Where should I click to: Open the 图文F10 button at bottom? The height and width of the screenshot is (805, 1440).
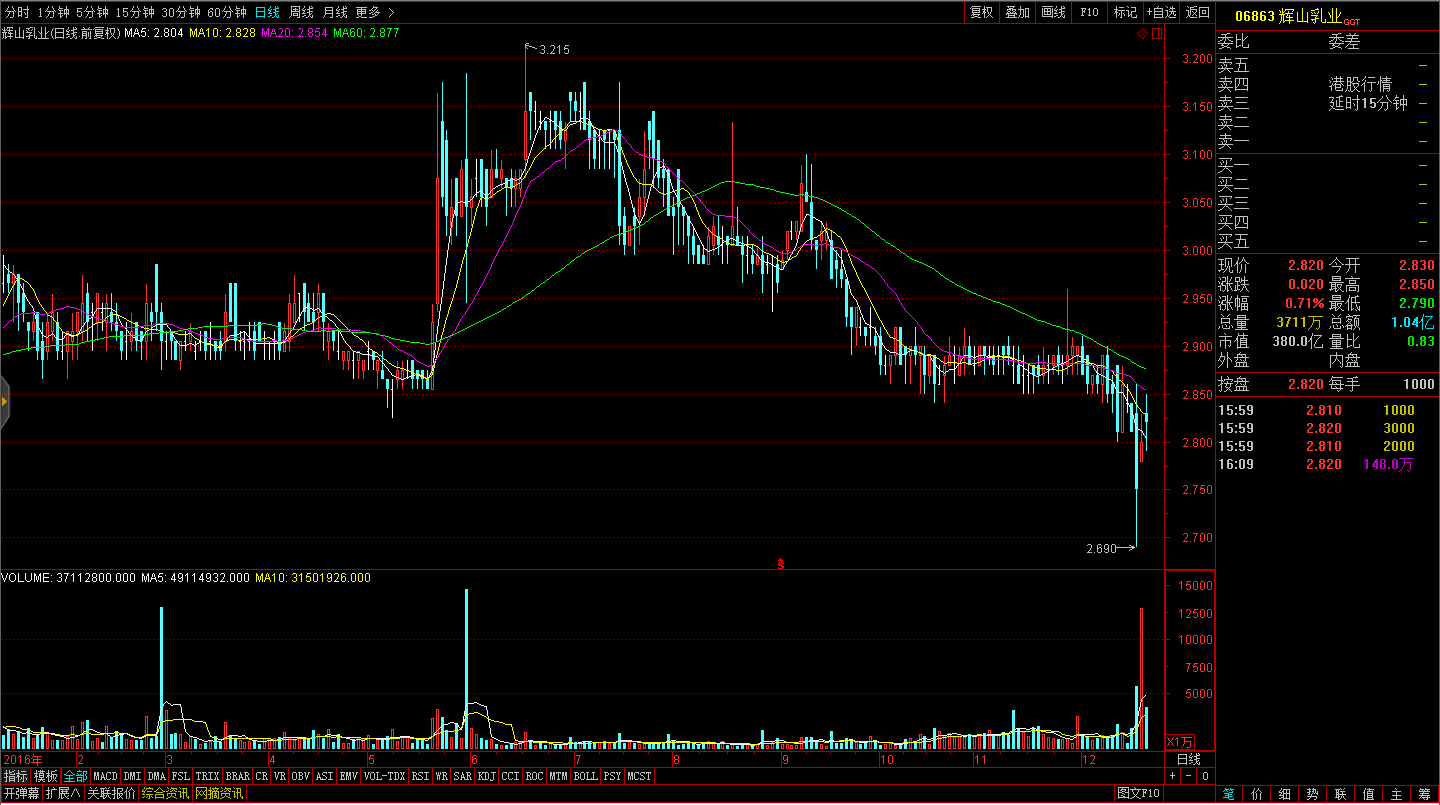(1139, 794)
